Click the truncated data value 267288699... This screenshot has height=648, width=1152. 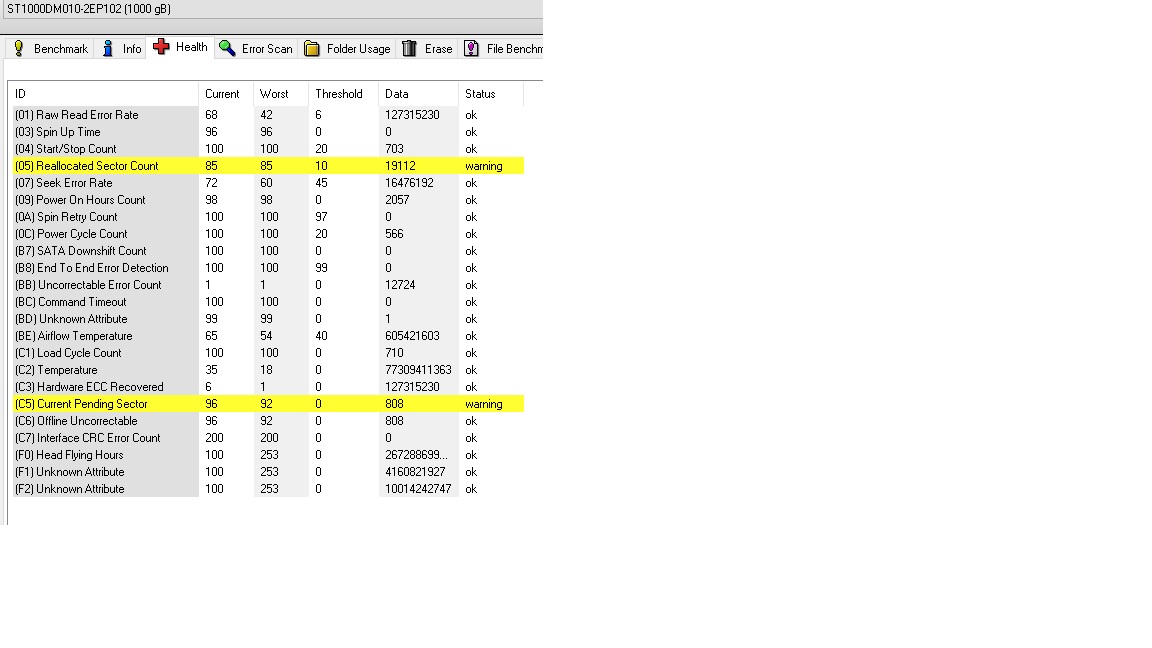coord(416,455)
